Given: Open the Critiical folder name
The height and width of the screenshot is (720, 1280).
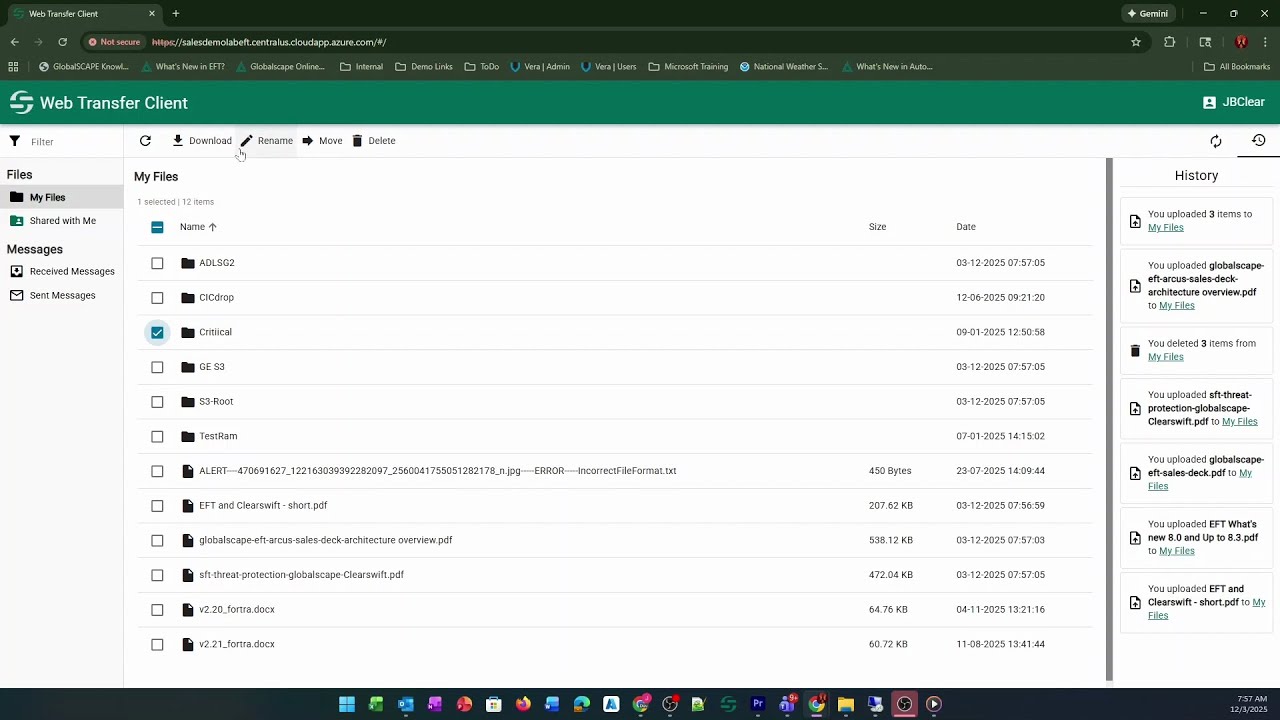Looking at the screenshot, I should pyautogui.click(x=215, y=332).
